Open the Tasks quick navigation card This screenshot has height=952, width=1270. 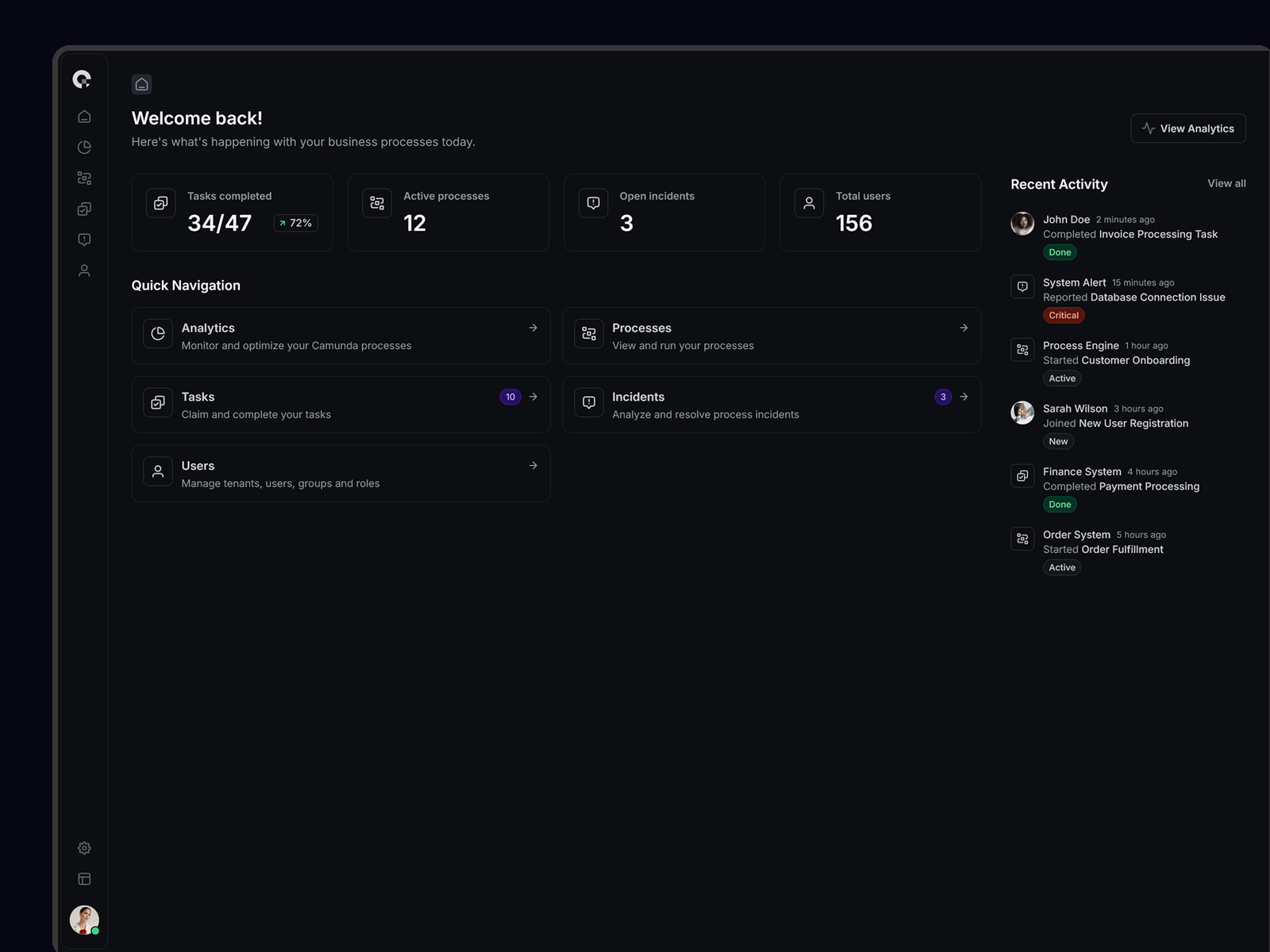(341, 405)
